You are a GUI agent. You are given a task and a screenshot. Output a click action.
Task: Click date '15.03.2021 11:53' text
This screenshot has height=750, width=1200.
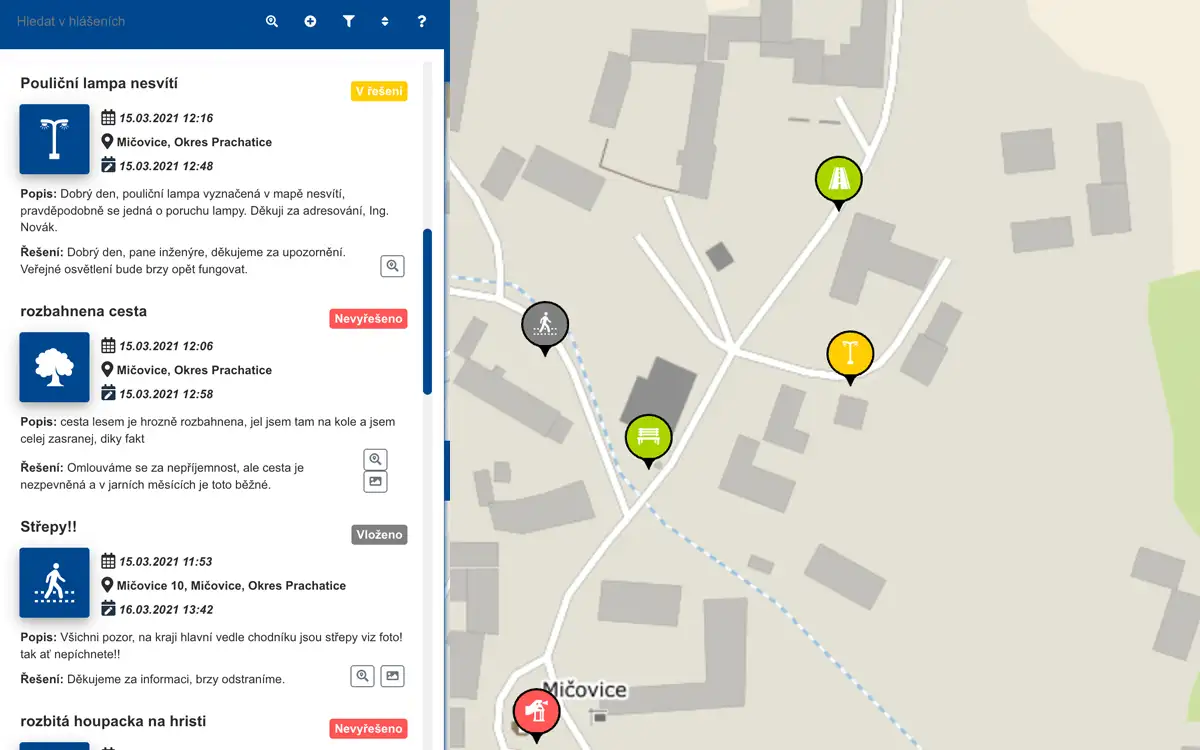pyautogui.click(x=166, y=561)
